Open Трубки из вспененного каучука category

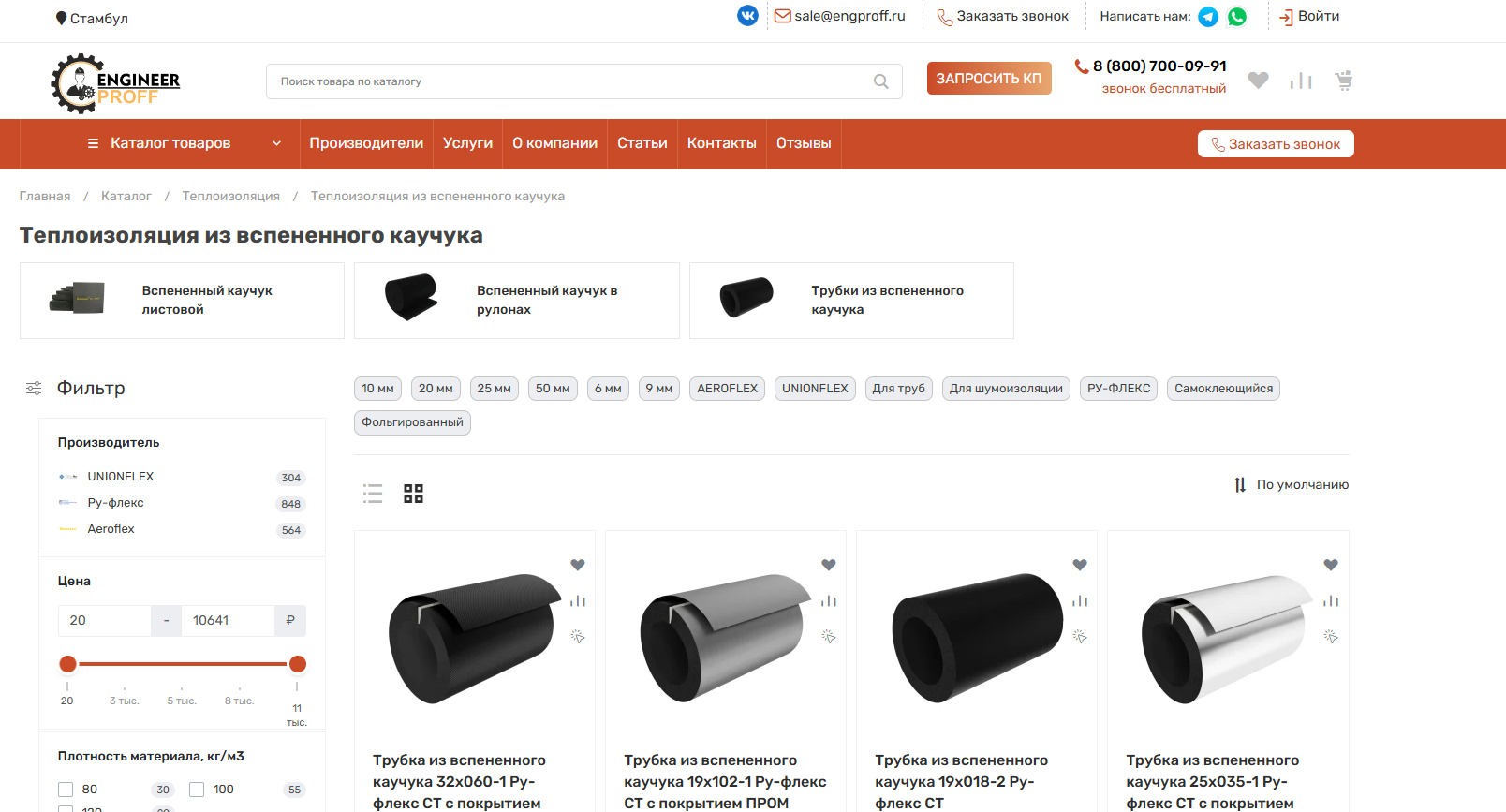pos(851,301)
